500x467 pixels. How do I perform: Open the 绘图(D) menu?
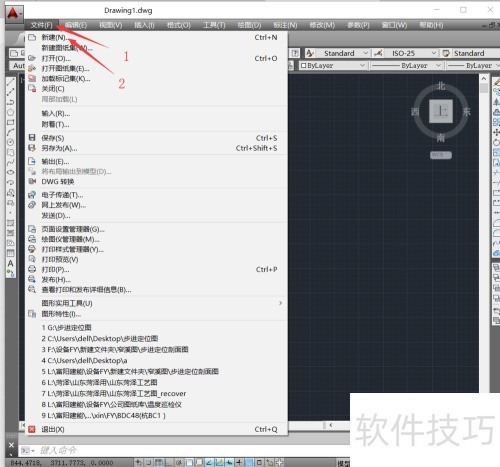click(x=249, y=25)
